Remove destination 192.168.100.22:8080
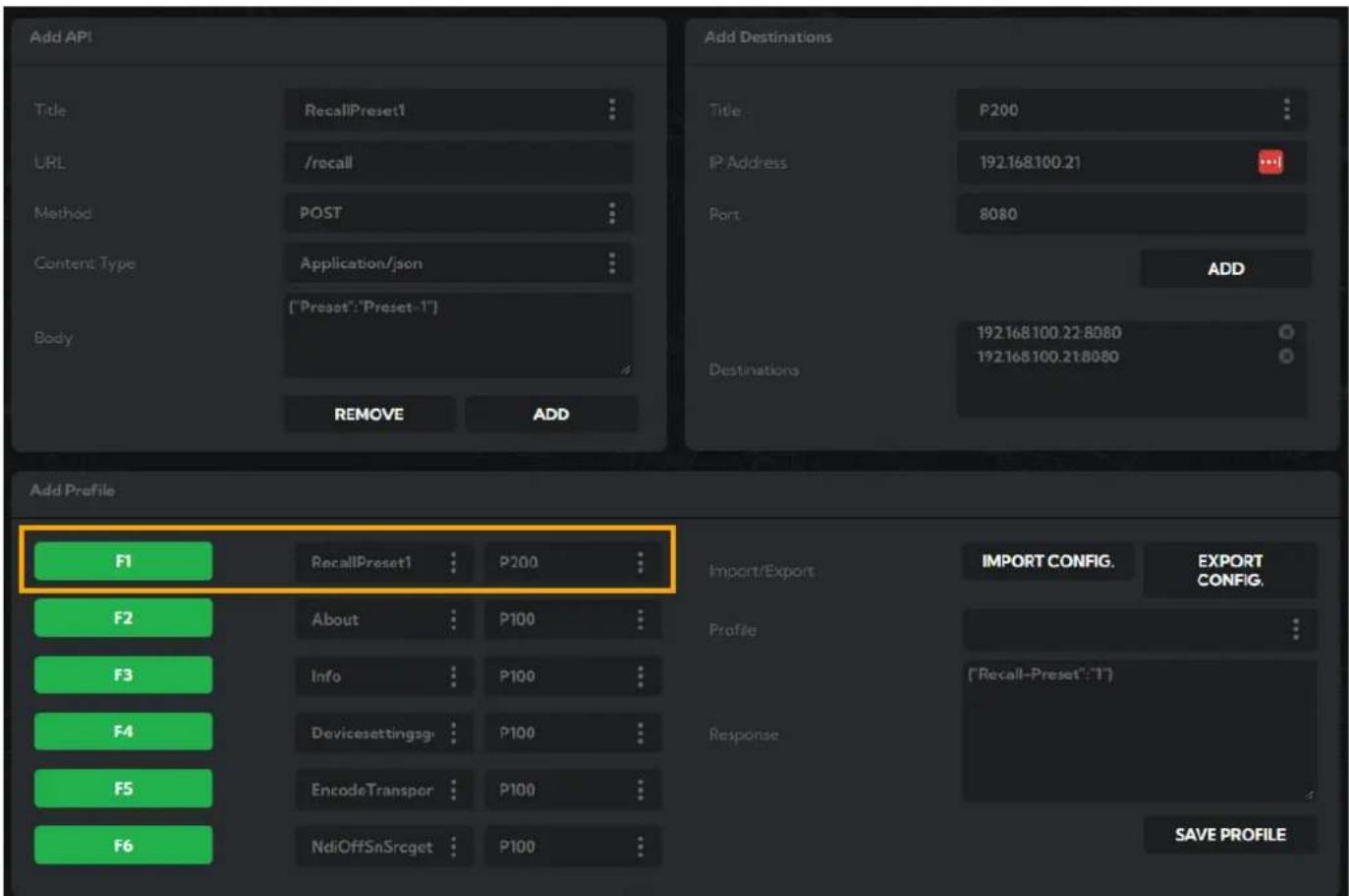 [x=1286, y=332]
